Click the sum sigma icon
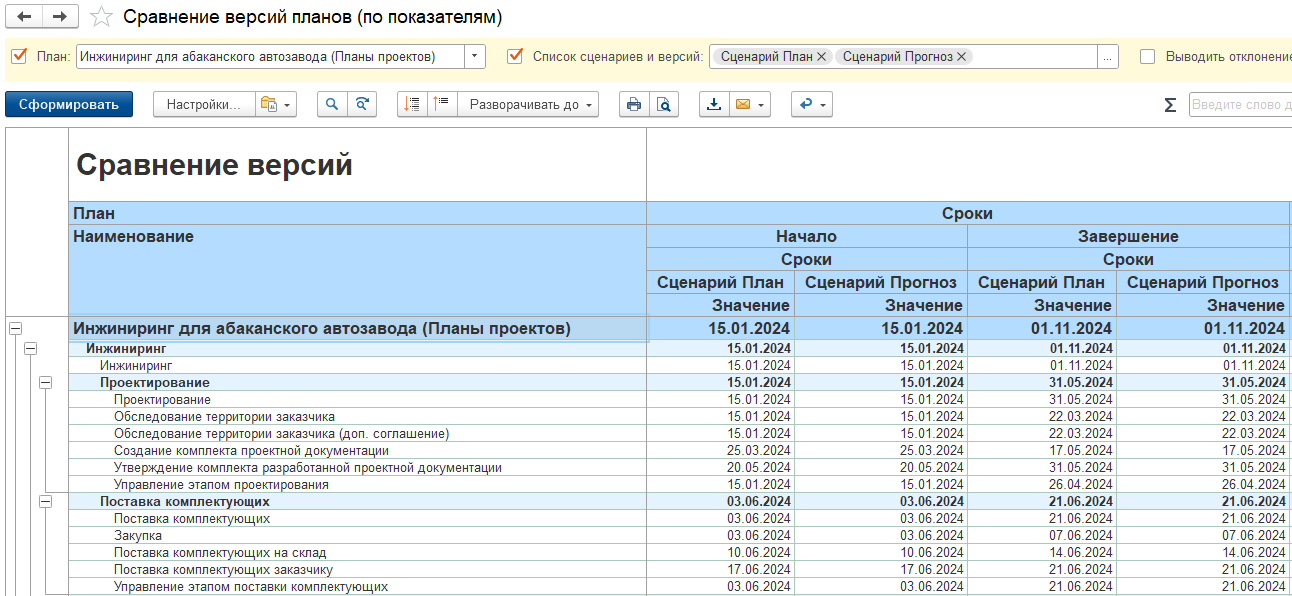This screenshot has width=1292, height=596. point(1170,105)
